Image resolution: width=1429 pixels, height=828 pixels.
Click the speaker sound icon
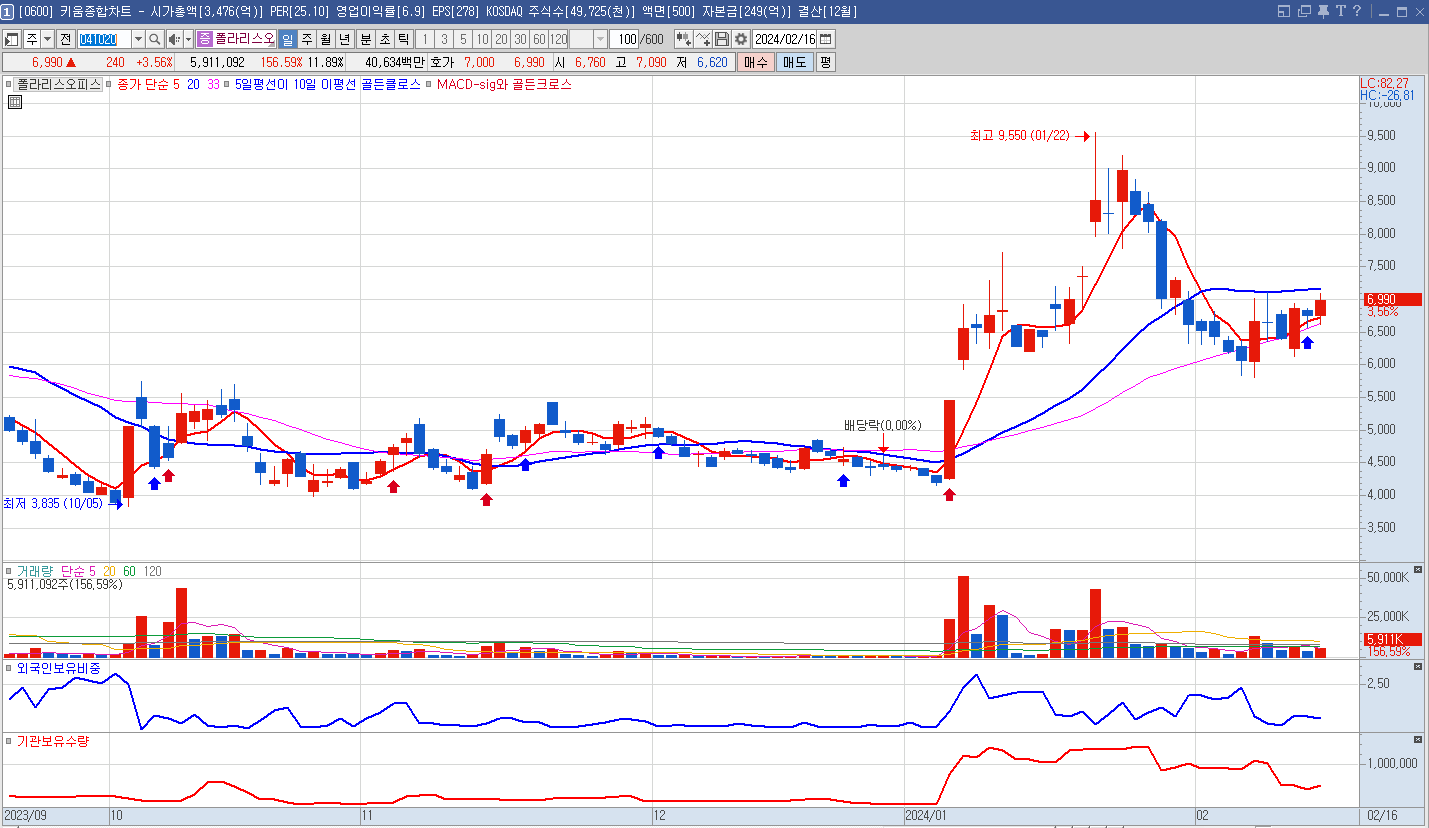[x=174, y=39]
